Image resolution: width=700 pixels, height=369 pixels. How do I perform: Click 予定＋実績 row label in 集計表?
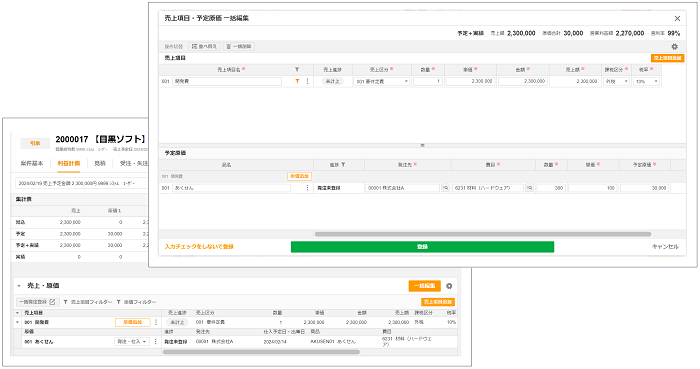point(27,245)
